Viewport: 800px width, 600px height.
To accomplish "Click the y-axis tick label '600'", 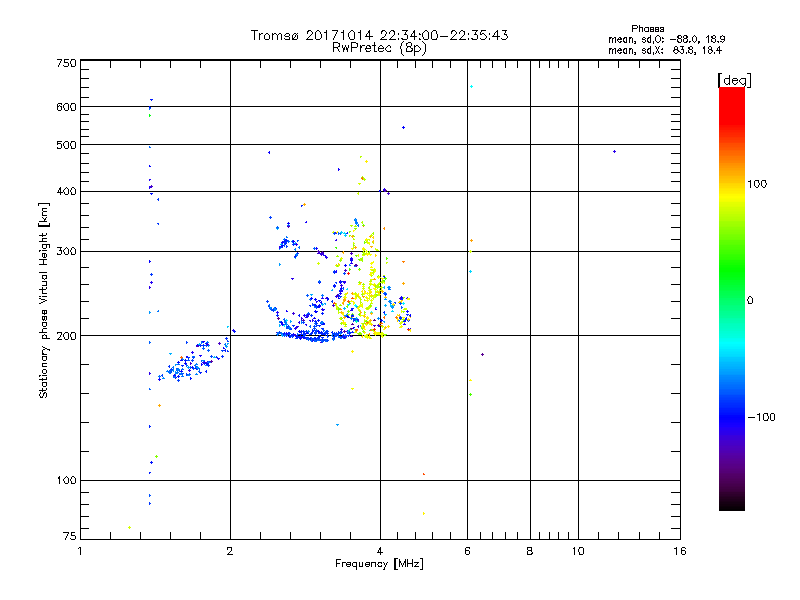I will pyautogui.click(x=66, y=107).
